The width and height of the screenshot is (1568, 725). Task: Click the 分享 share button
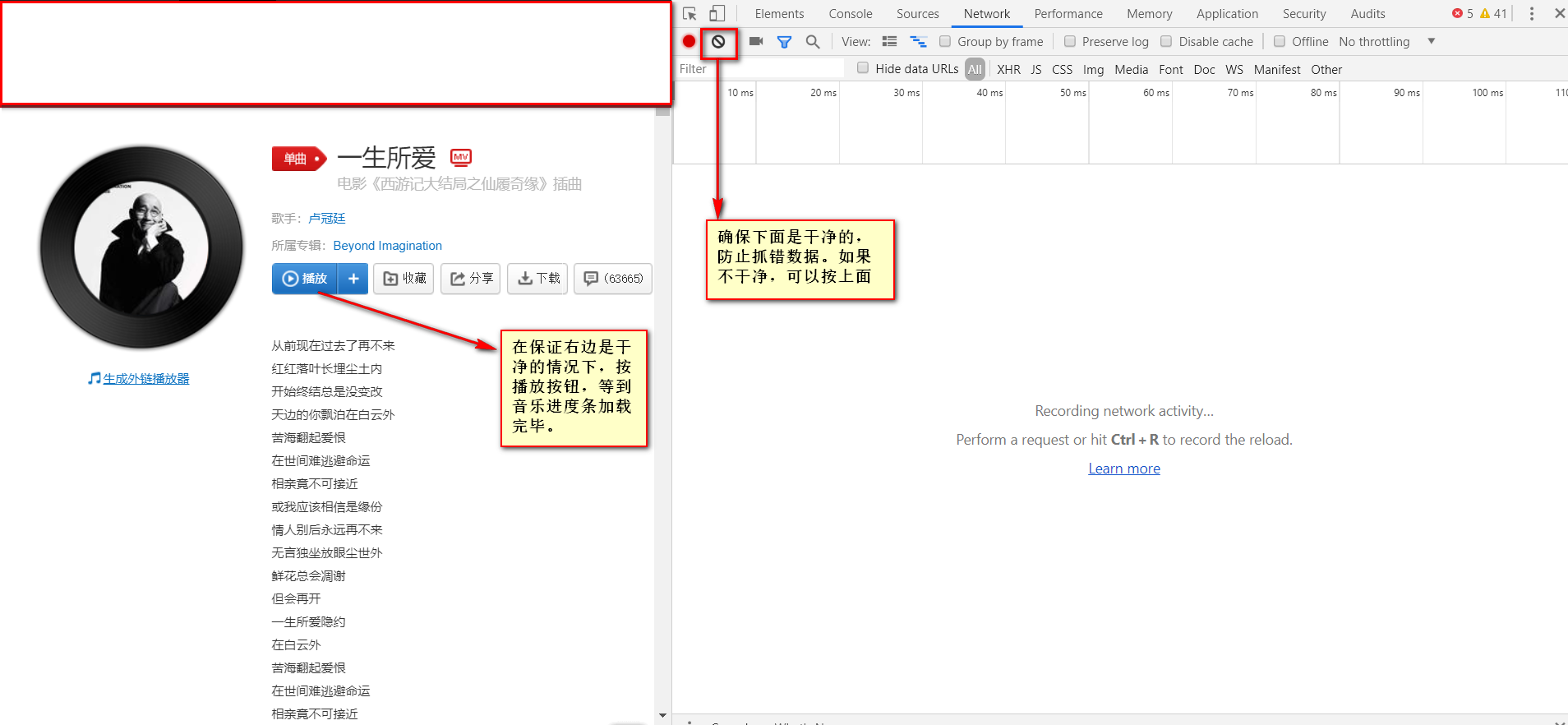[470, 279]
